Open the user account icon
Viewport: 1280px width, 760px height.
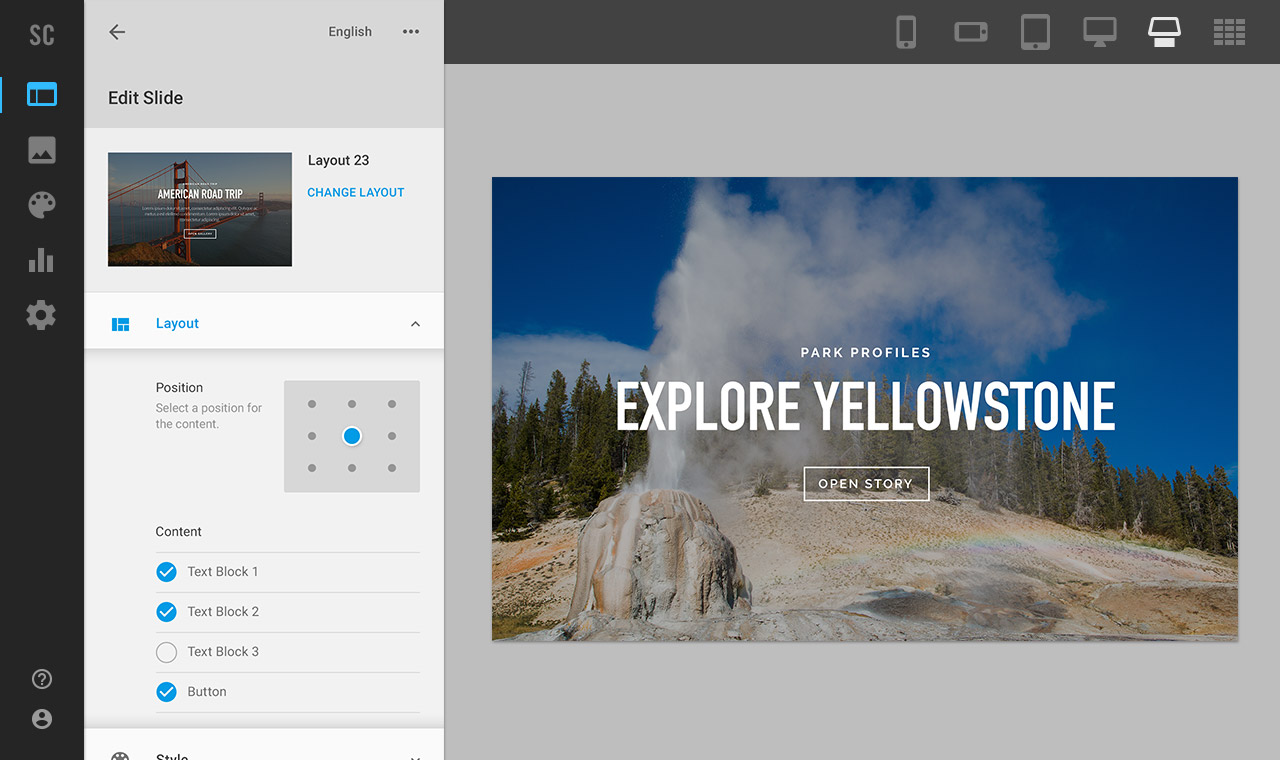[42, 719]
